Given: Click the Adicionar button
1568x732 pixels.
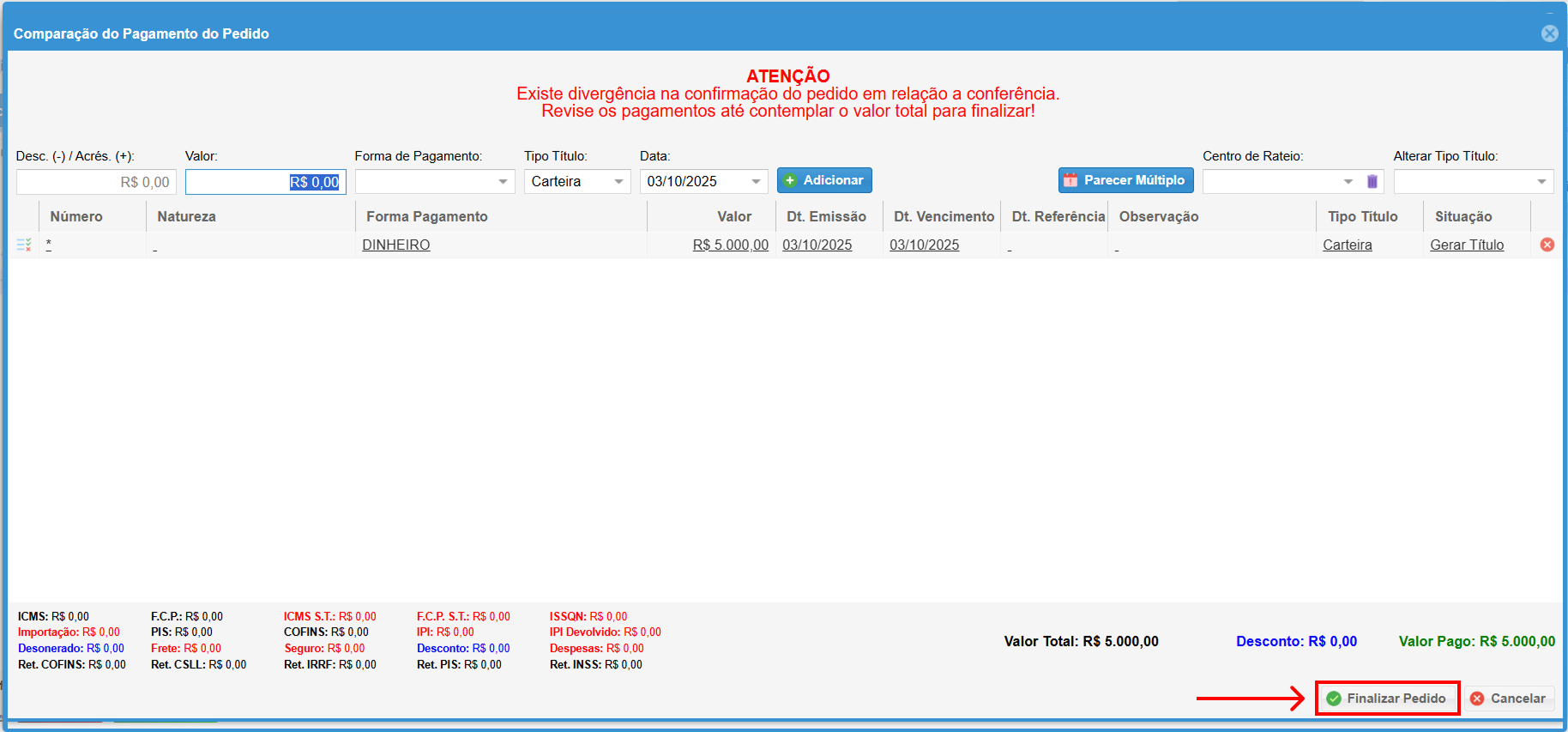Looking at the screenshot, I should coord(823,180).
